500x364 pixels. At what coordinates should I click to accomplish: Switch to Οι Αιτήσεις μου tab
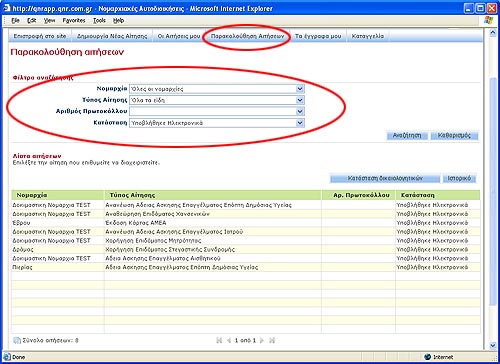coord(179,36)
